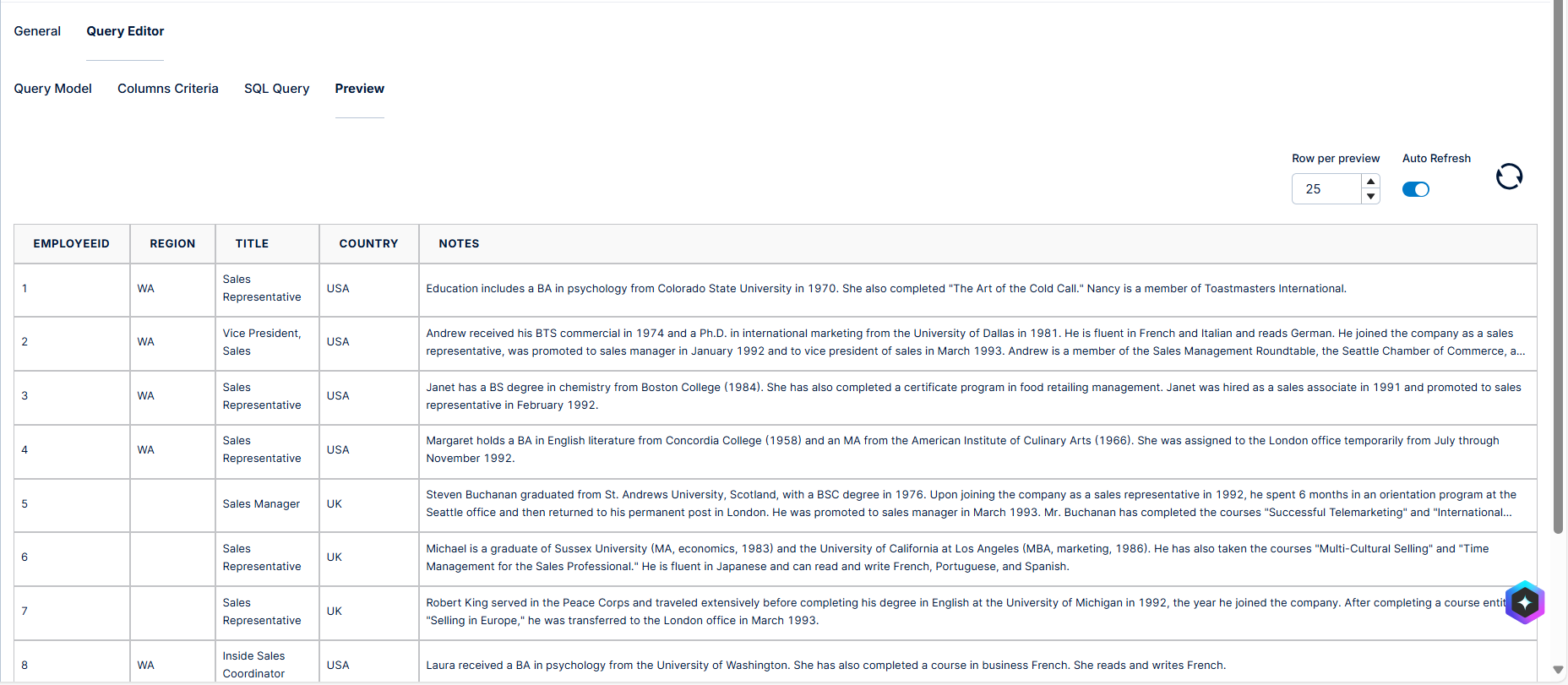Viewport: 1568px width, 685px height.
Task: Click the Sales Manager title cell
Action: tap(267, 504)
